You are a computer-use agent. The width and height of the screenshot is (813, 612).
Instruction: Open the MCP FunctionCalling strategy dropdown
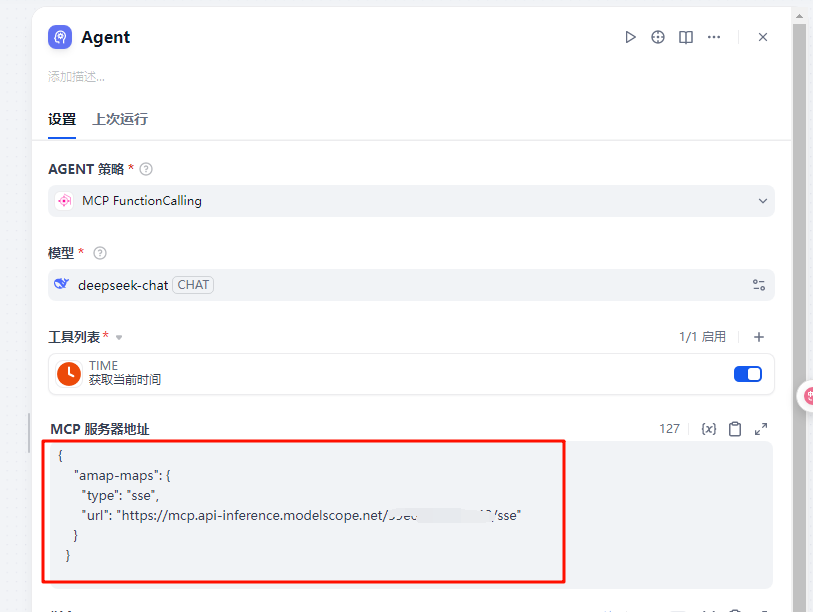pyautogui.click(x=411, y=201)
